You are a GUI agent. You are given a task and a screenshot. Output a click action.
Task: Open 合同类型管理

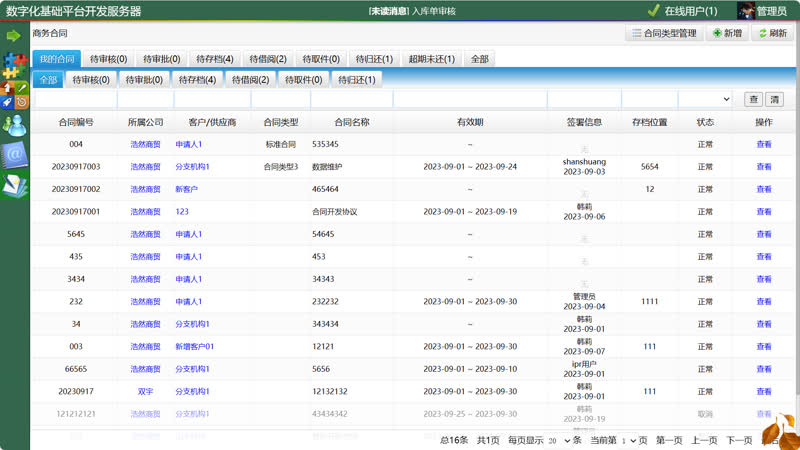(x=663, y=33)
